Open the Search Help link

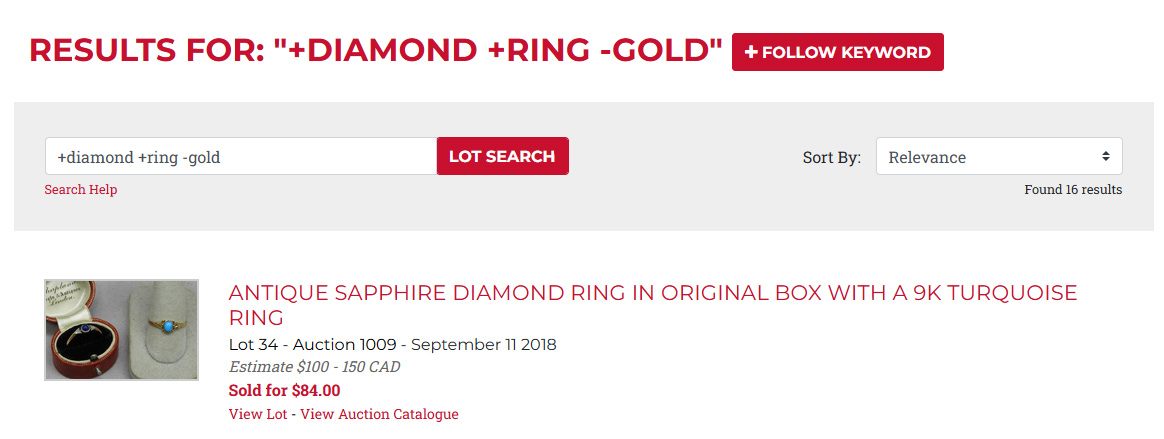[x=81, y=190]
